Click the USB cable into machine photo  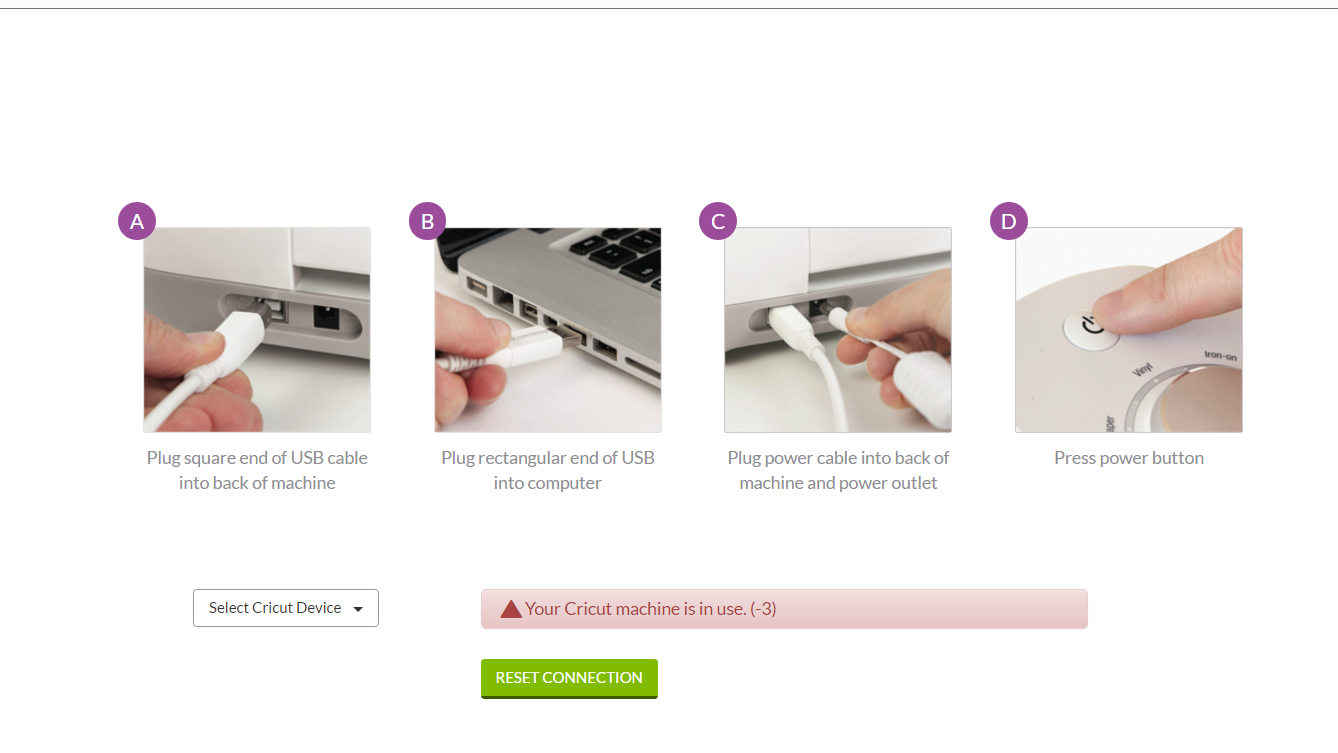coord(257,330)
